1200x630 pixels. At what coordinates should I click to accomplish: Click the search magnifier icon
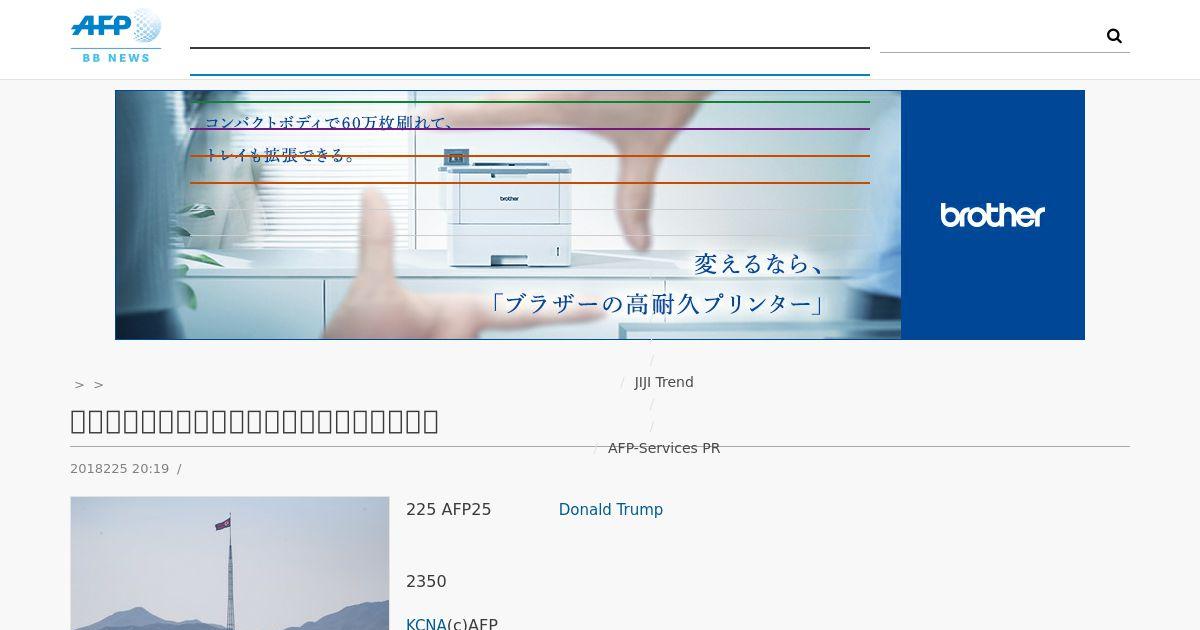pos(1114,36)
